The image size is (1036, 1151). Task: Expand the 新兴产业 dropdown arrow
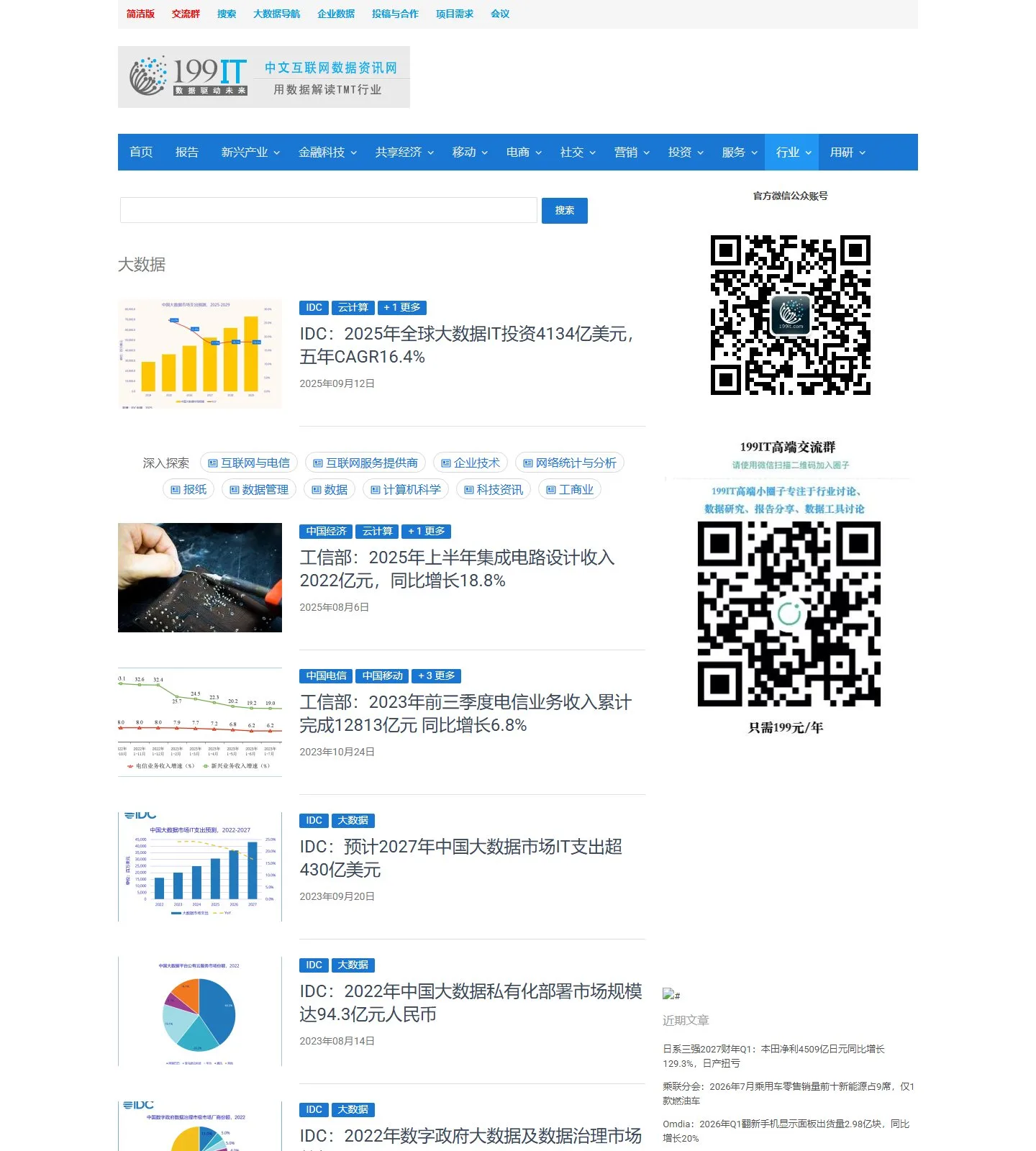(276, 153)
